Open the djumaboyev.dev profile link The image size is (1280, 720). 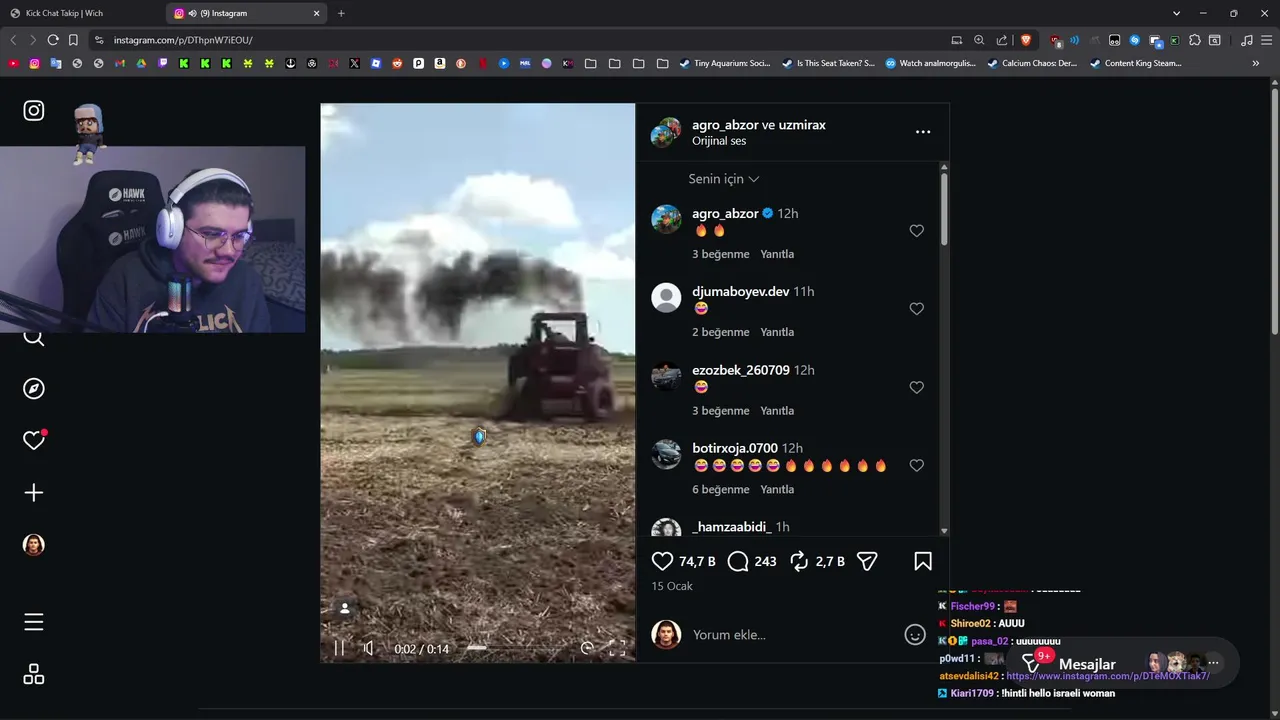741,291
